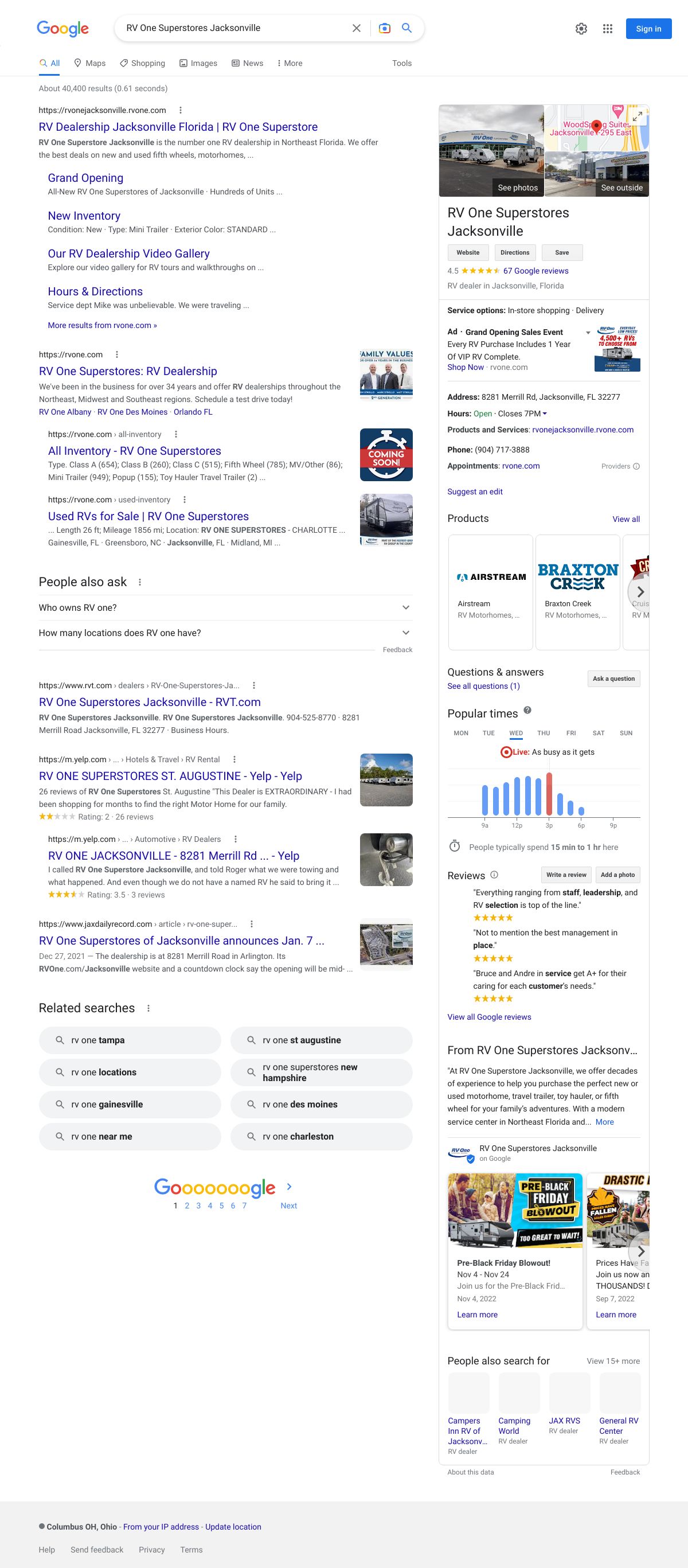Click the 3p busy bar

click(x=549, y=794)
